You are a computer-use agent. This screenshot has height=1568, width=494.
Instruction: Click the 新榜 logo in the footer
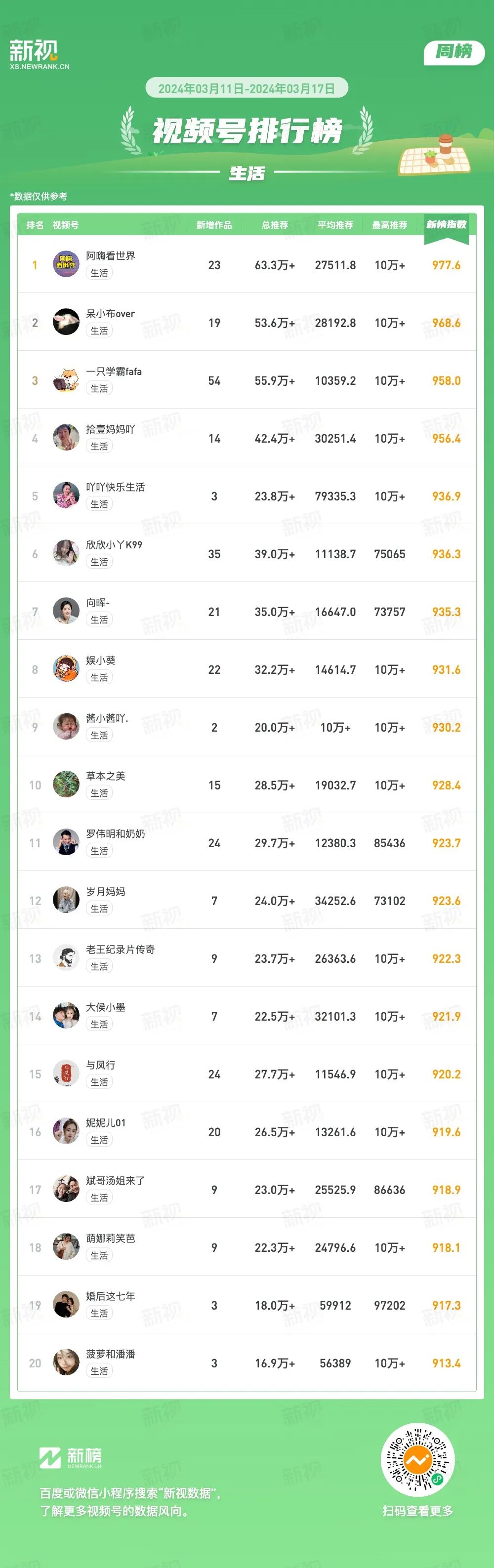click(70, 1458)
